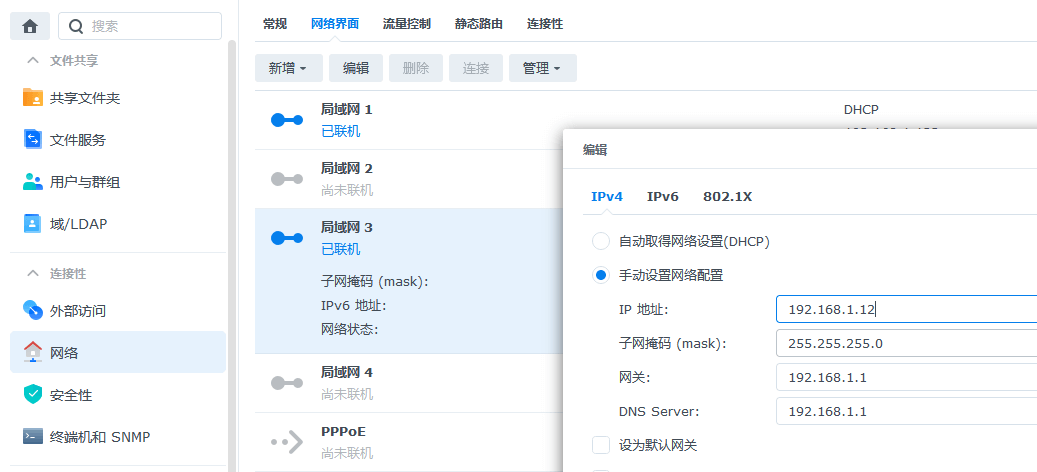This screenshot has height=472, width=1037.
Task: Open the 管理 dropdown menu
Action: tap(542, 68)
